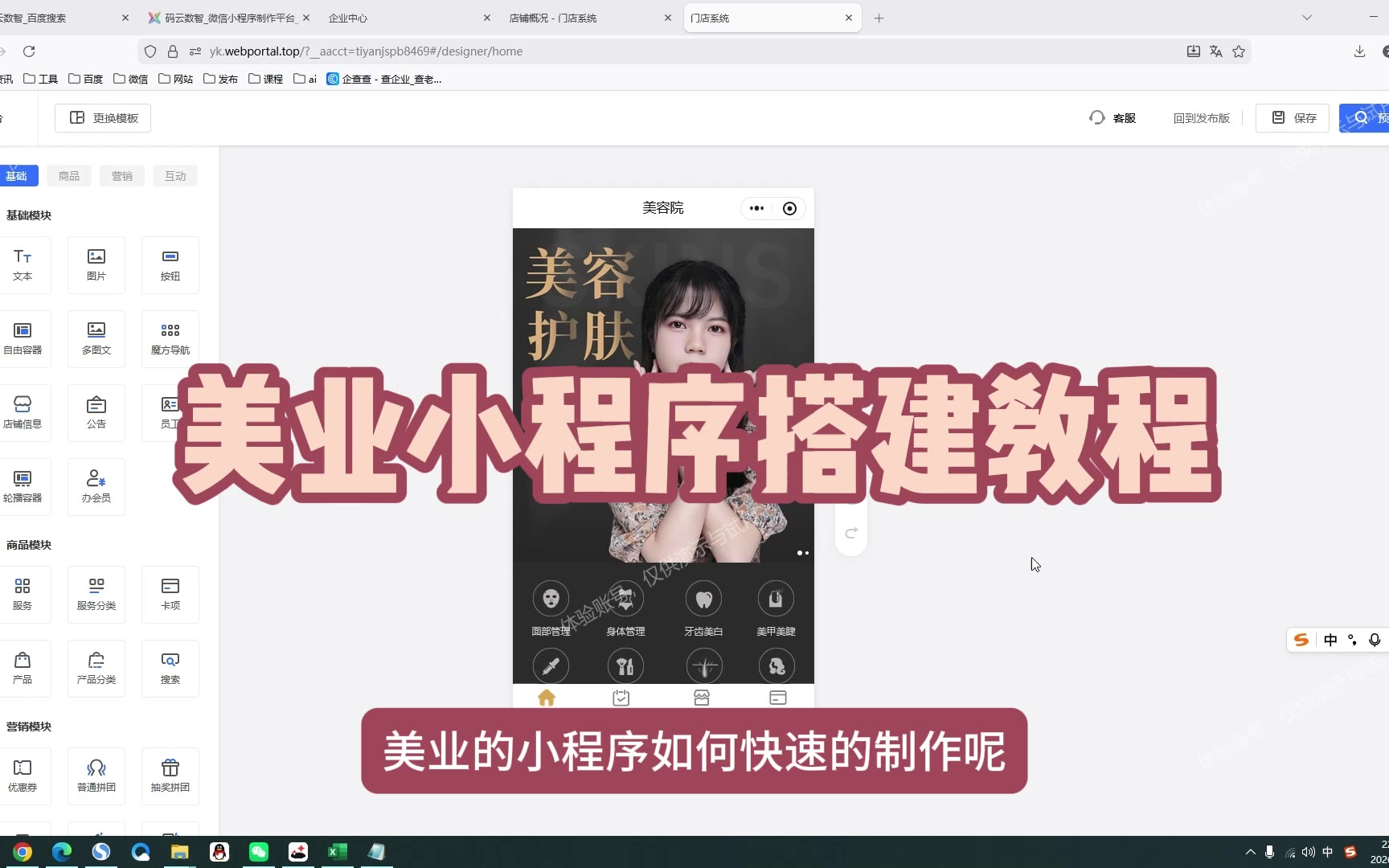Save the design with 保存
Viewport: 1389px width, 868px height.
tap(1293, 118)
